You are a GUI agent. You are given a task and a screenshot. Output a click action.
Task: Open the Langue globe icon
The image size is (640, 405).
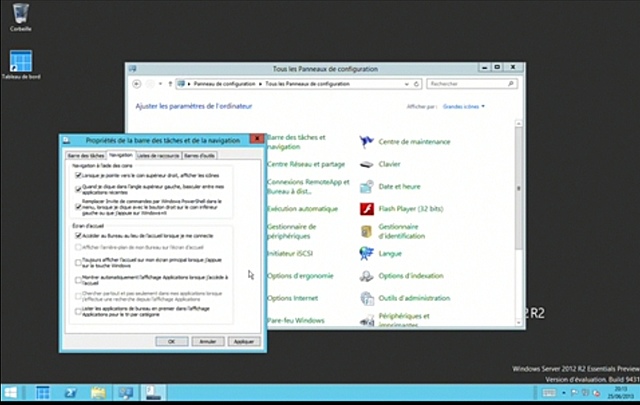pos(366,253)
